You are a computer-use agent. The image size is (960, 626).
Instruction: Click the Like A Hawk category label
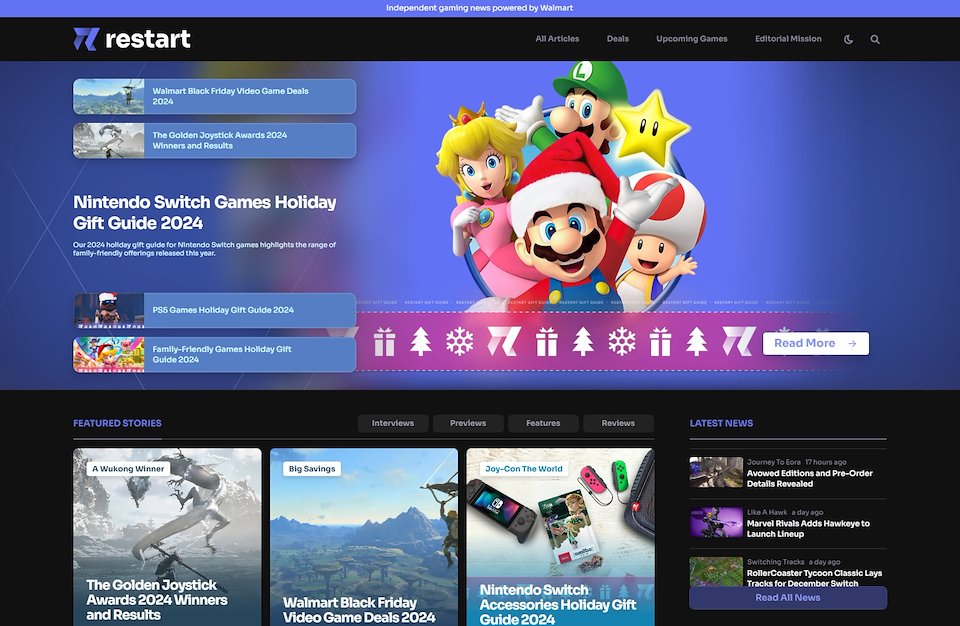tap(767, 512)
